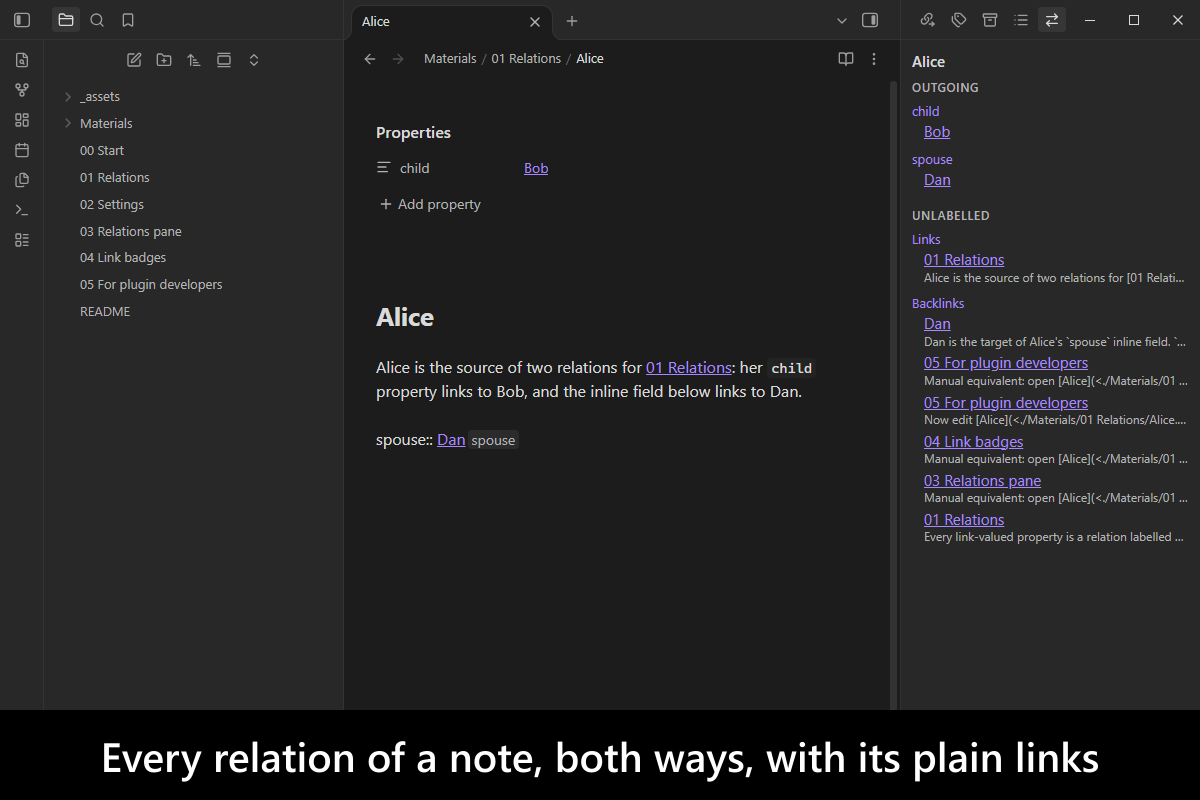Create a new folder icon
This screenshot has width=1200, height=800.
pos(164,60)
